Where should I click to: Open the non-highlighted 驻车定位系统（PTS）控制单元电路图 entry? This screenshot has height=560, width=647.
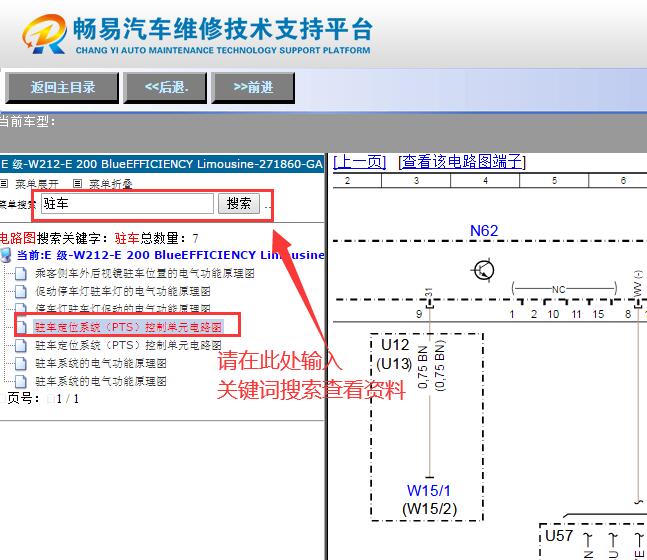point(128,345)
